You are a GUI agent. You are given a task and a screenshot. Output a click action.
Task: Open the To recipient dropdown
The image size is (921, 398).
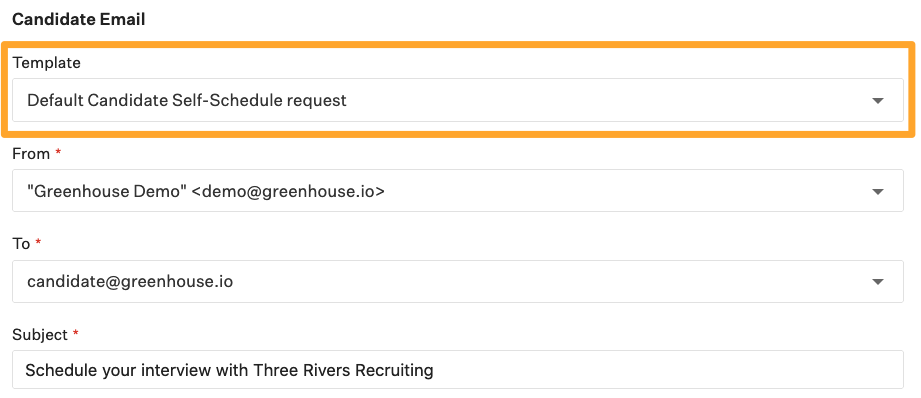click(458, 281)
